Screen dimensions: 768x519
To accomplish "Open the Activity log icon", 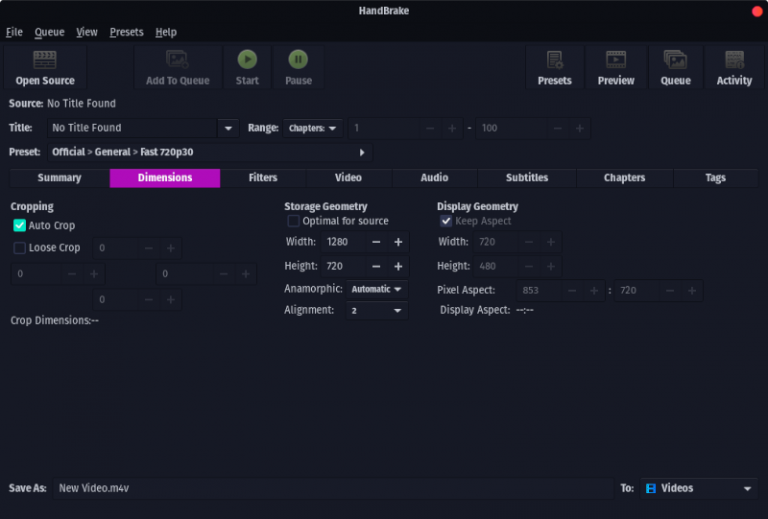I will [x=734, y=60].
